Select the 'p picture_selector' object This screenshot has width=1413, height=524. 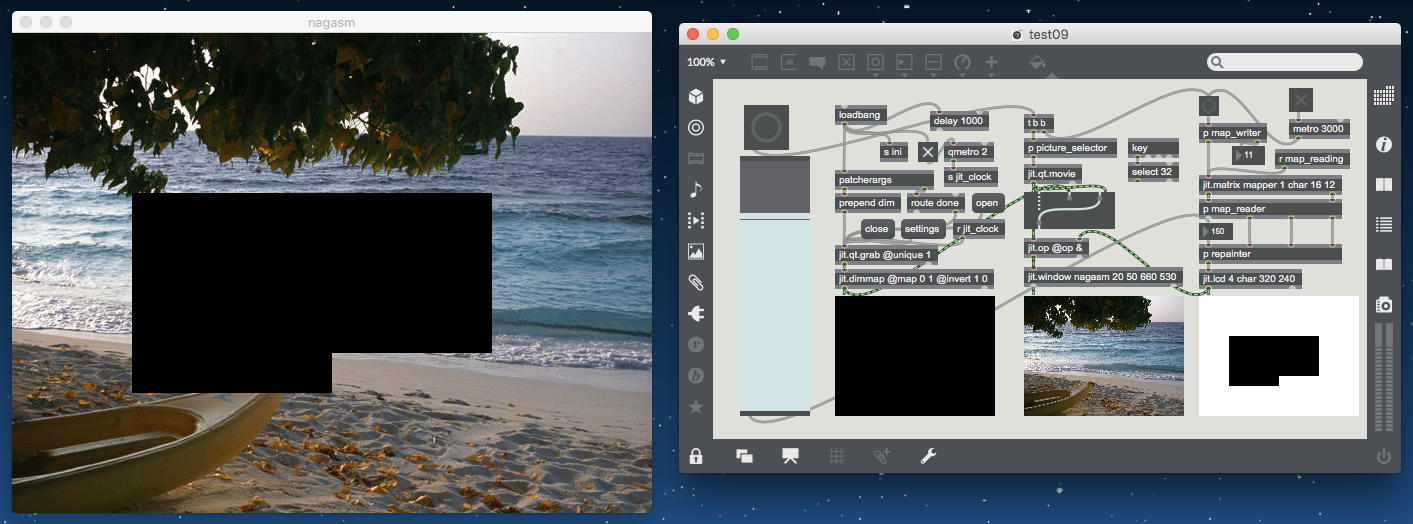[x=1070, y=148]
